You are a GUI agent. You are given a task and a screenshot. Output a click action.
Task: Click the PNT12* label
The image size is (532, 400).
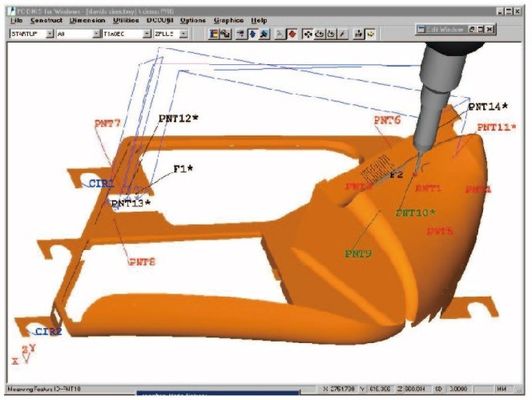point(178,119)
